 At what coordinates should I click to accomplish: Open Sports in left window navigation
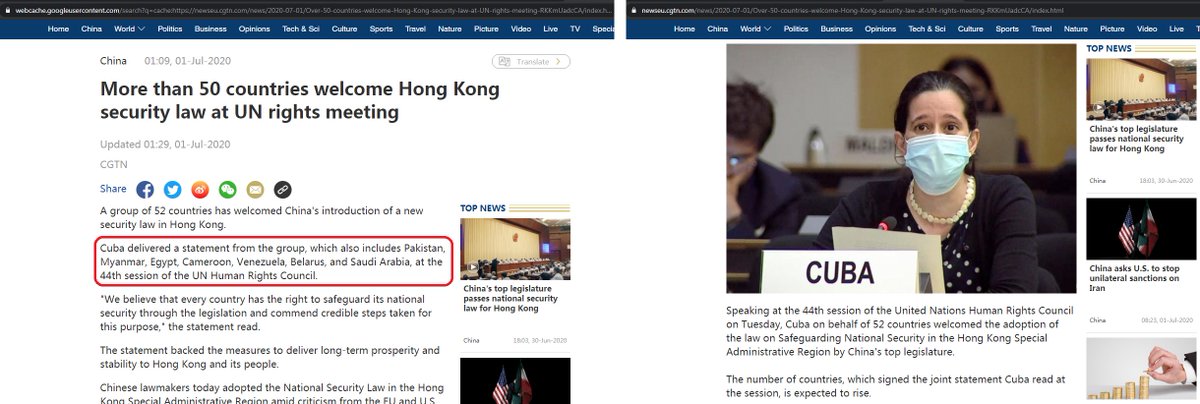click(381, 29)
